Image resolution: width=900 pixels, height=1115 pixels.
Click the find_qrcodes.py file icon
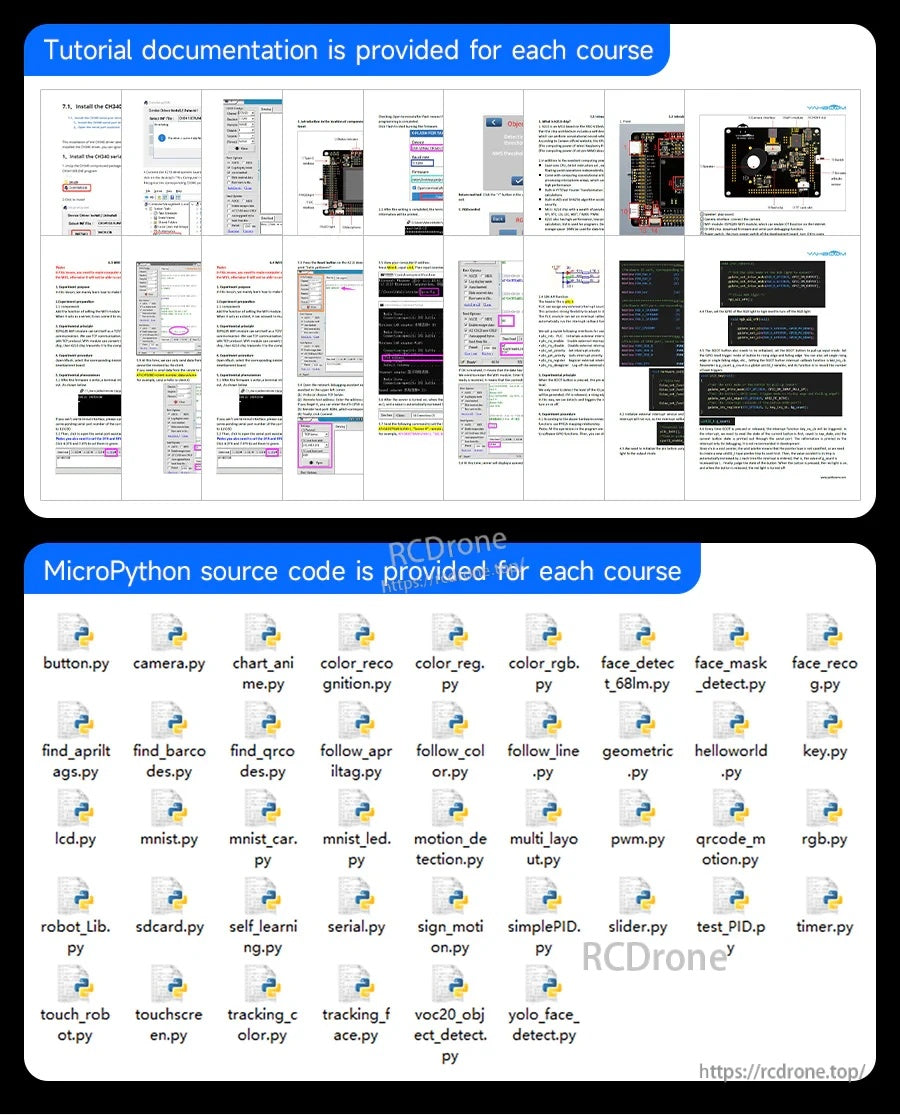tap(263, 720)
